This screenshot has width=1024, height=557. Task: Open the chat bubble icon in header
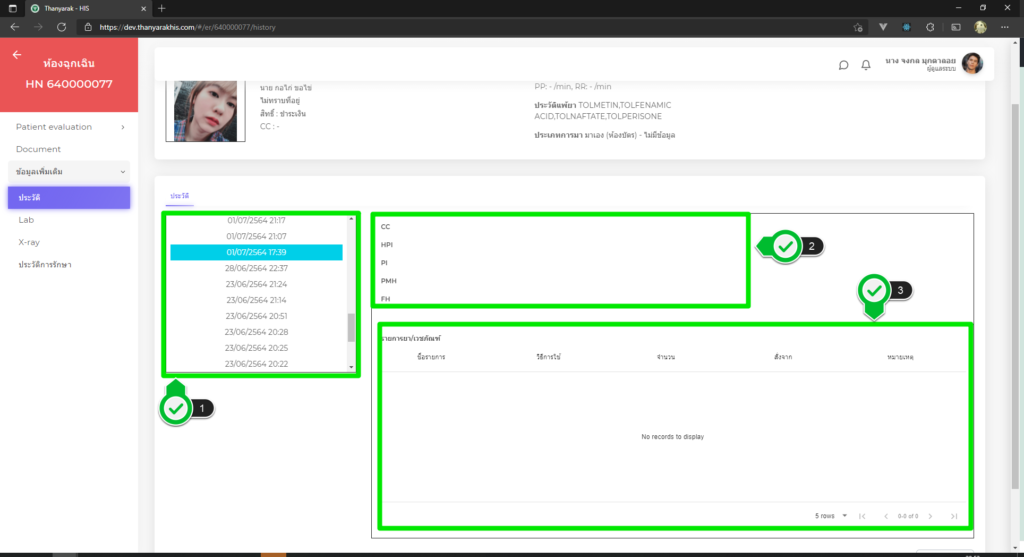[x=843, y=65]
